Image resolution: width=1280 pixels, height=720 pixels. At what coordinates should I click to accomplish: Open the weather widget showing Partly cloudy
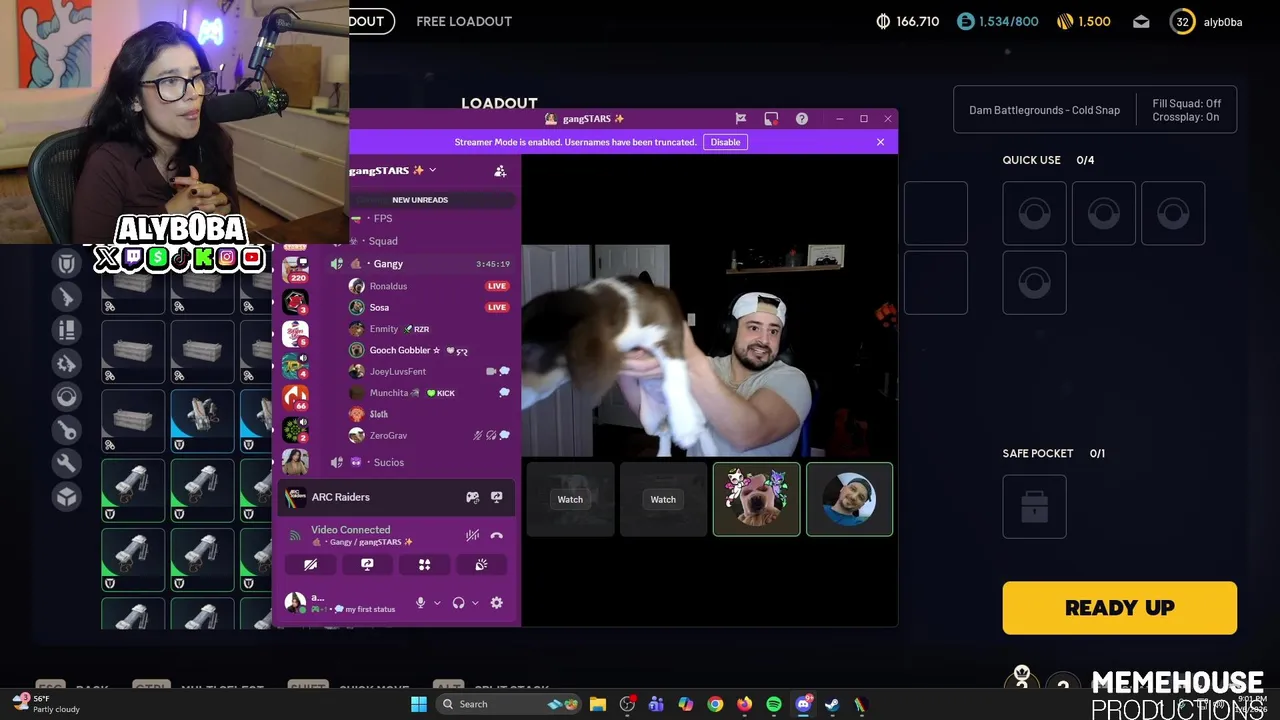[x=46, y=704]
